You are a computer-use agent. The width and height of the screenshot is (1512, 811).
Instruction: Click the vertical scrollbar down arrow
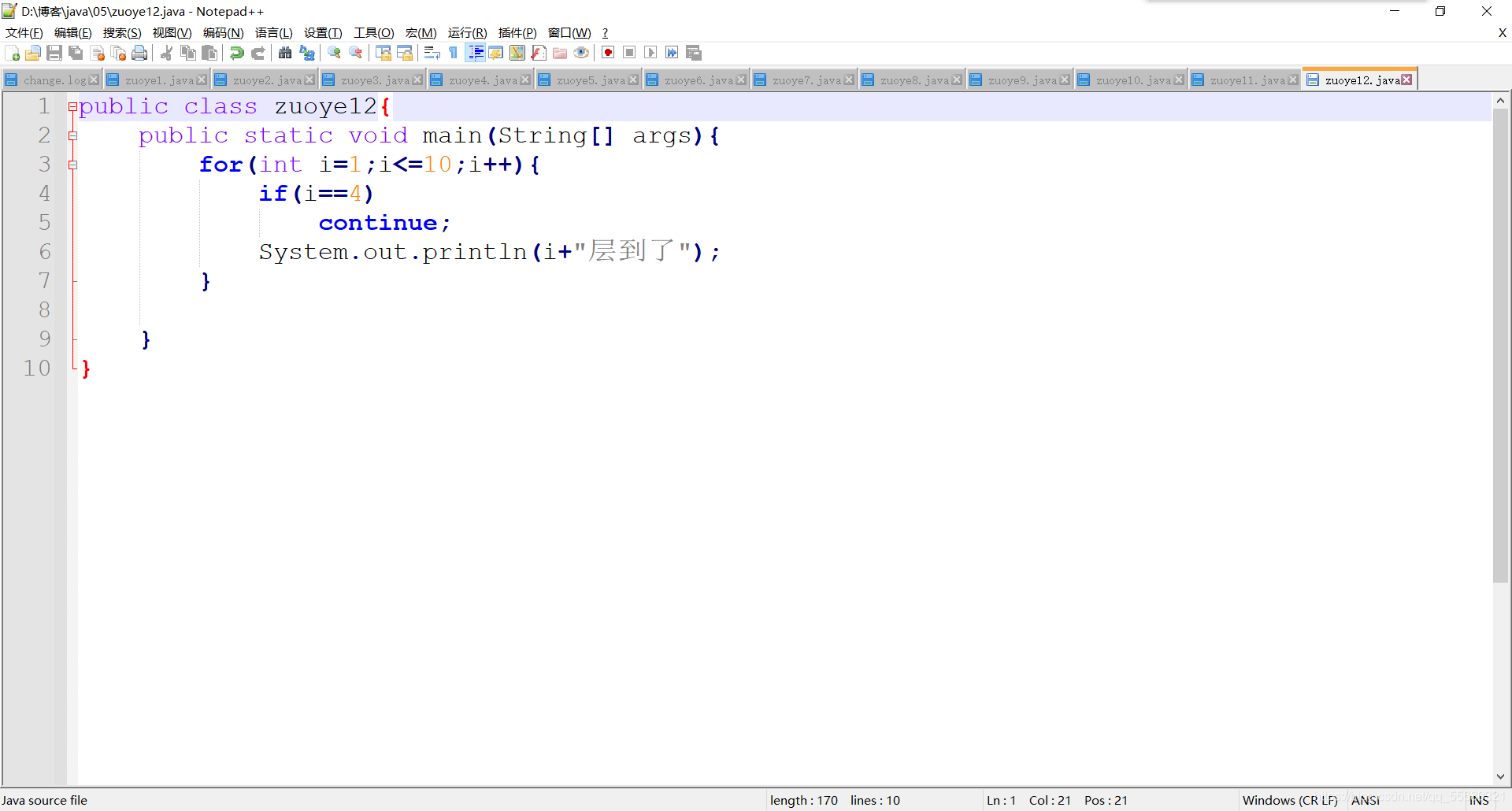1500,776
